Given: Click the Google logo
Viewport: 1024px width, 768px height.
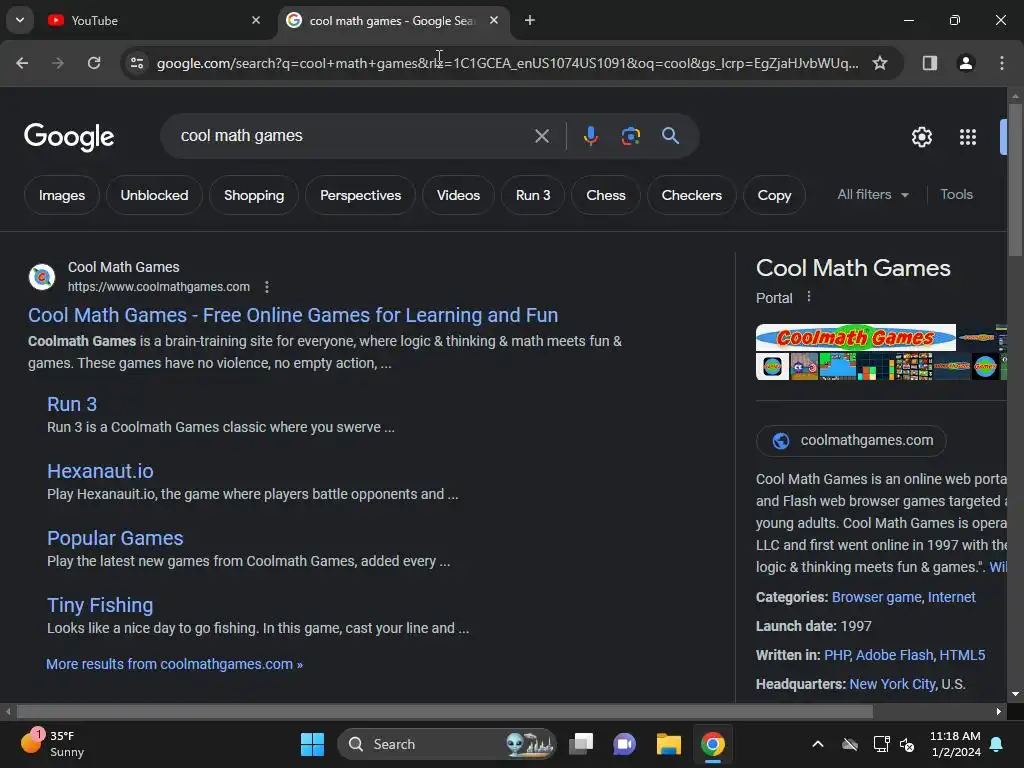Looking at the screenshot, I should coord(69,136).
